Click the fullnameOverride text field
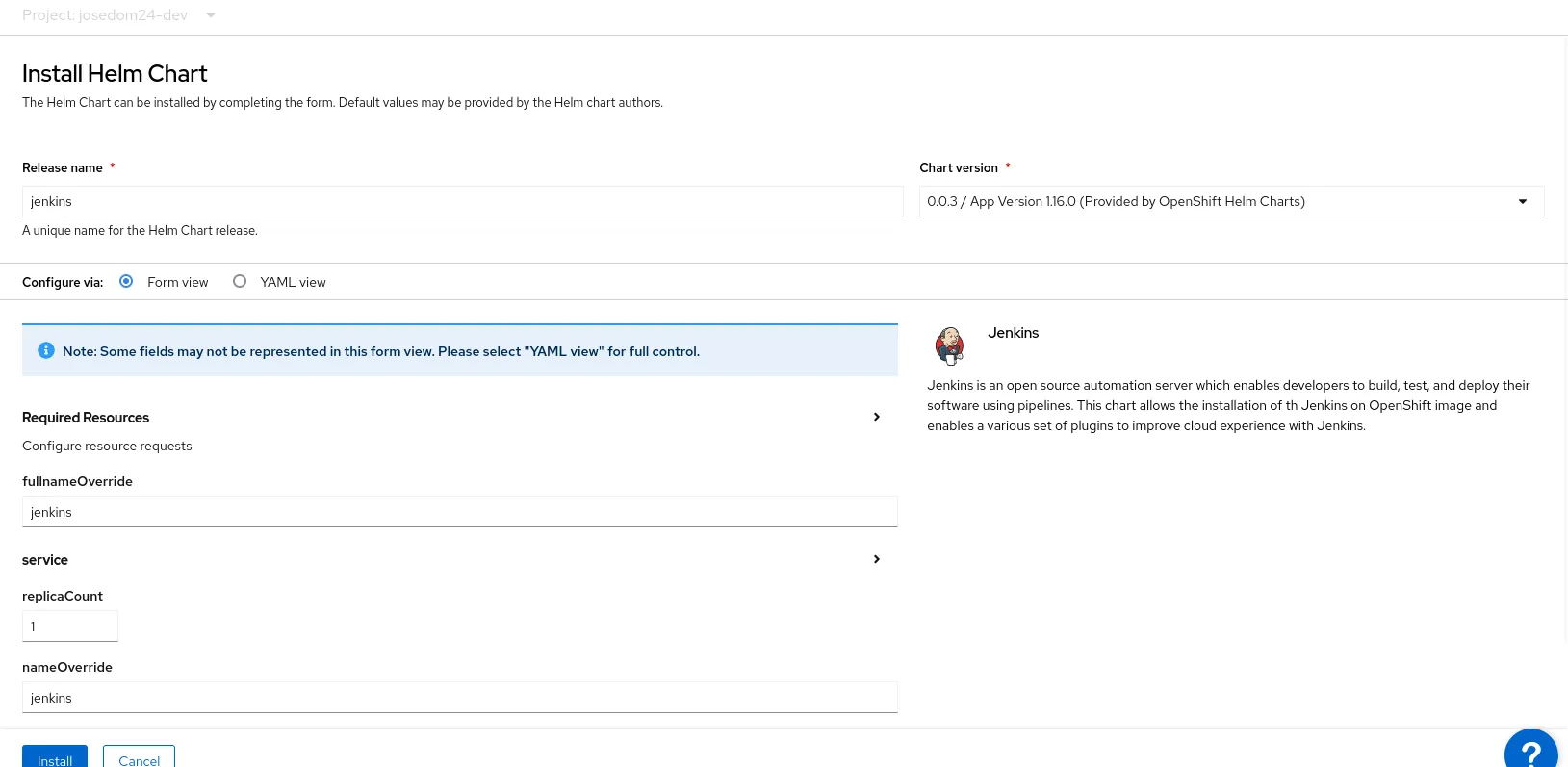Viewport: 1568px width, 767px height. pyautogui.click(x=459, y=512)
